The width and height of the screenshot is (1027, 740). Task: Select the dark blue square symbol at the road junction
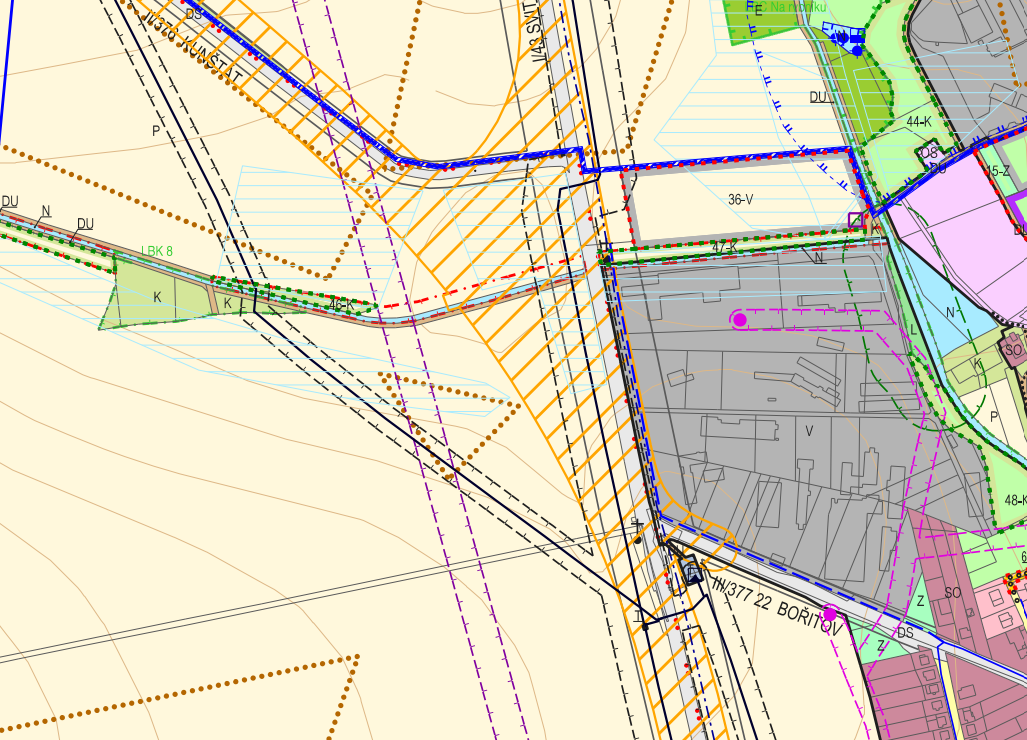coord(694,574)
